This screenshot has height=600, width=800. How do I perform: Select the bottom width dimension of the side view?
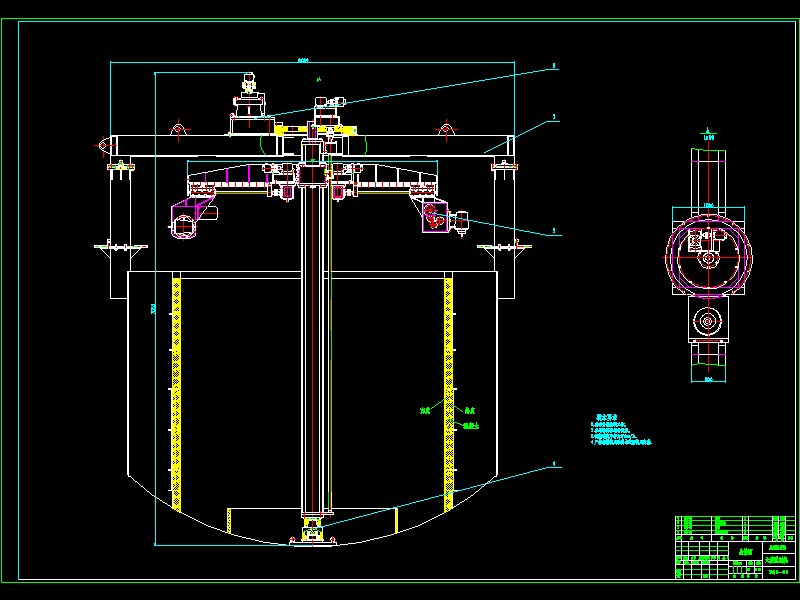pyautogui.click(x=708, y=379)
